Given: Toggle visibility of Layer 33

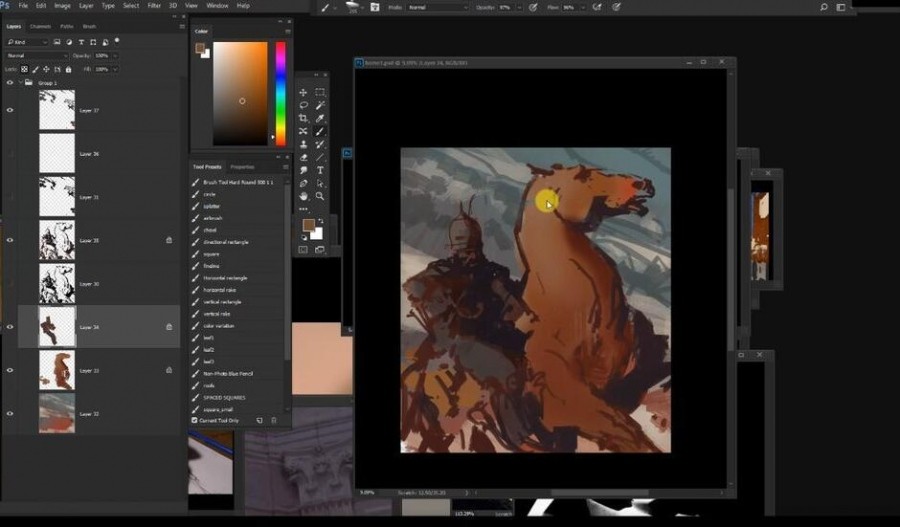Looking at the screenshot, I should point(10,370).
